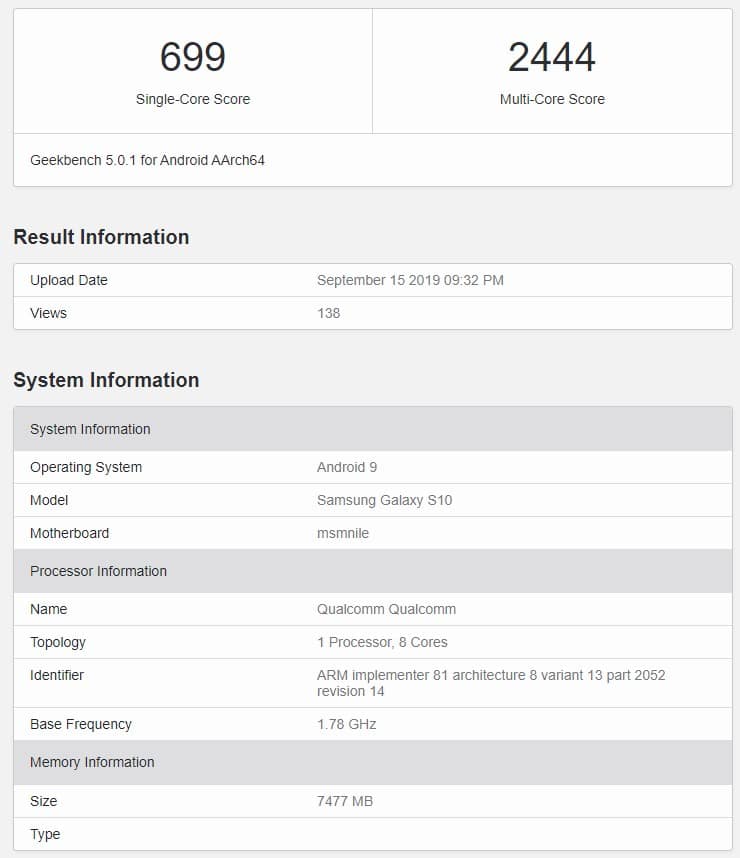Select the 1.78 GHz base frequency value
Image resolution: width=740 pixels, height=858 pixels.
pyautogui.click(x=346, y=724)
